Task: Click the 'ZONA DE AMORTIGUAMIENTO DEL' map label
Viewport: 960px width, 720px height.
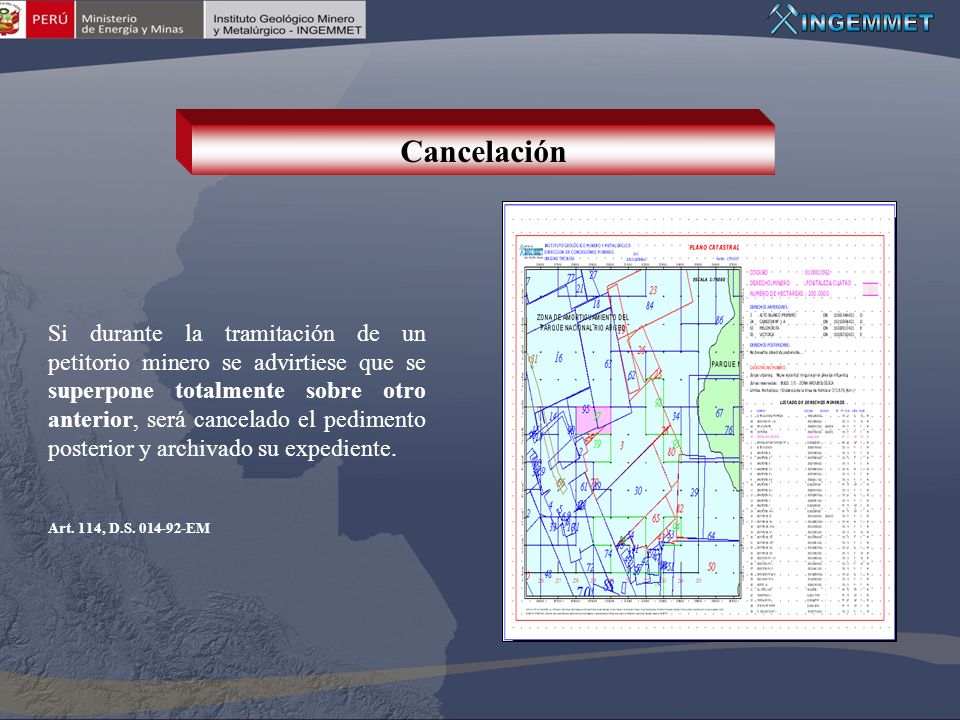Action: tap(582, 317)
